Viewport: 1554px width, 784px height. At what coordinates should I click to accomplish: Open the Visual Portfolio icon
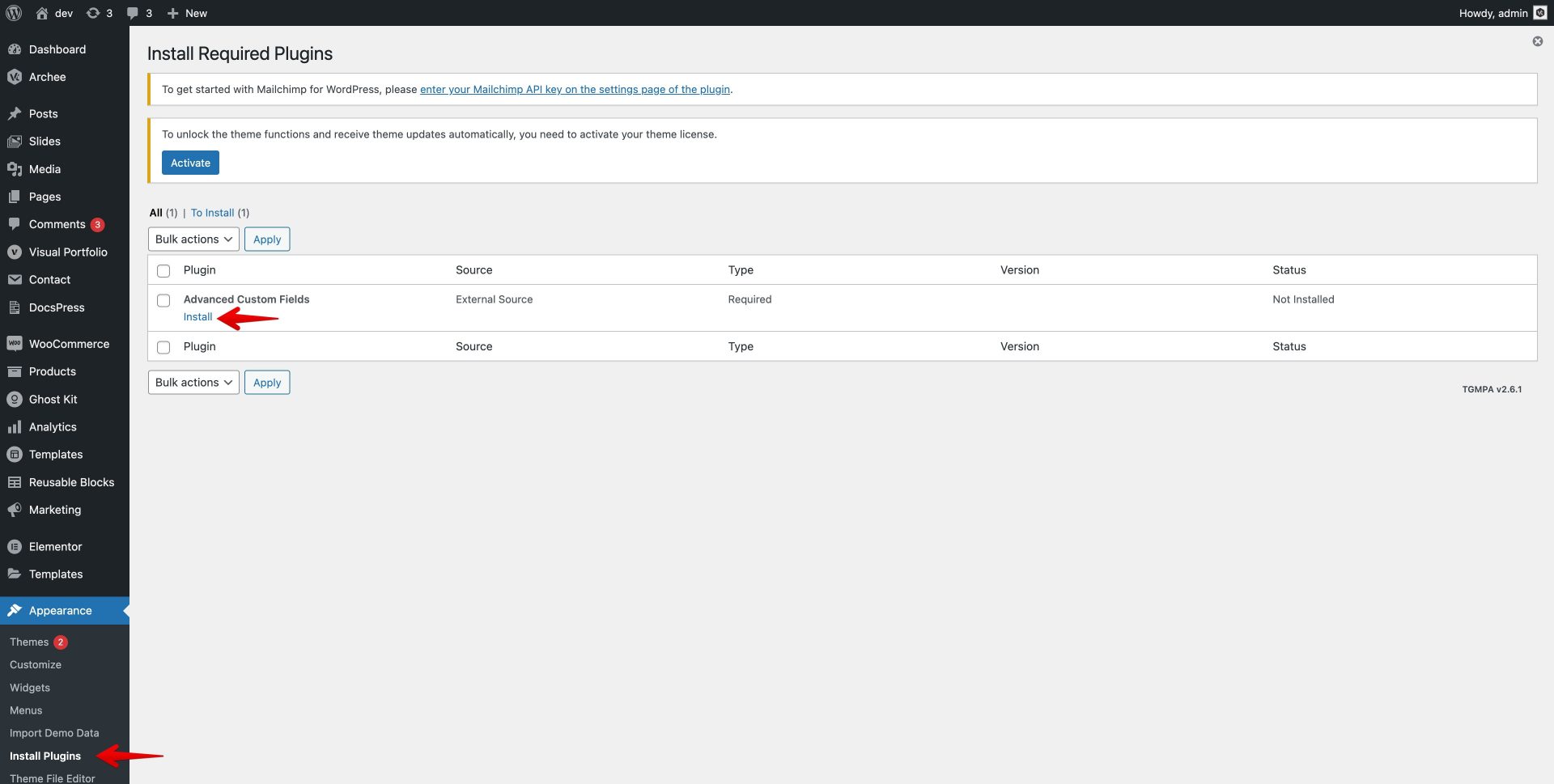click(15, 252)
